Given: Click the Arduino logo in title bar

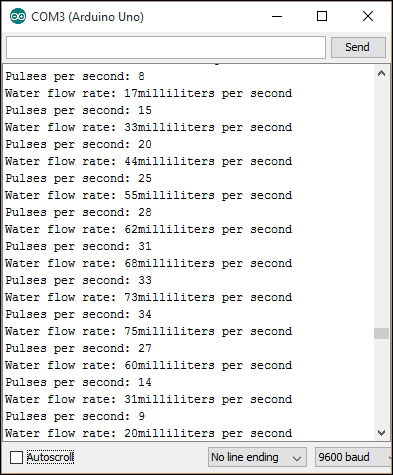Looking at the screenshot, I should point(18,16).
